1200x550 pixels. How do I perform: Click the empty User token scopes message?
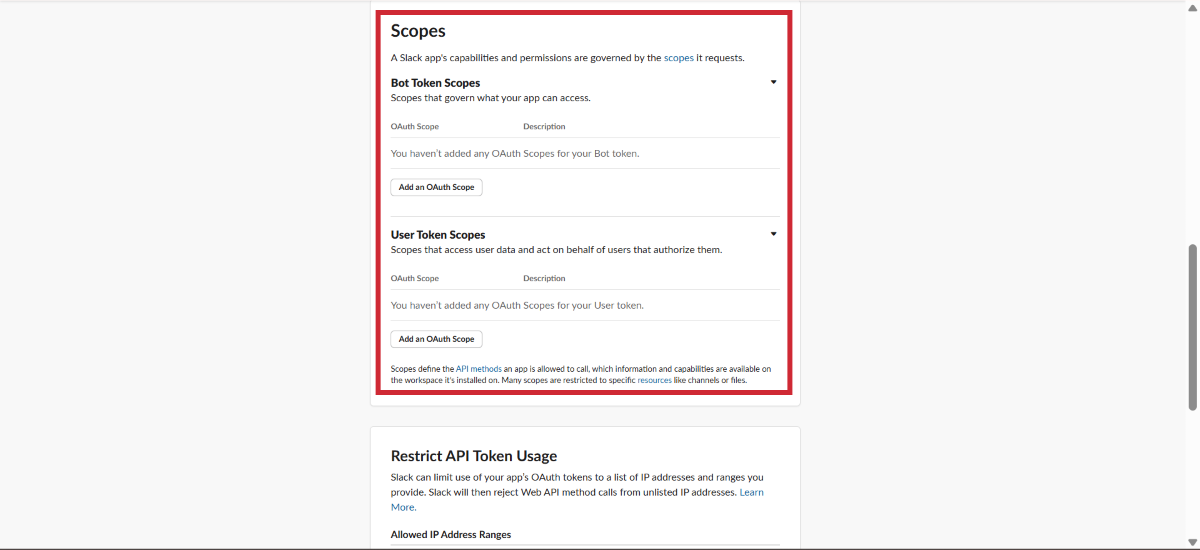[x=516, y=306]
